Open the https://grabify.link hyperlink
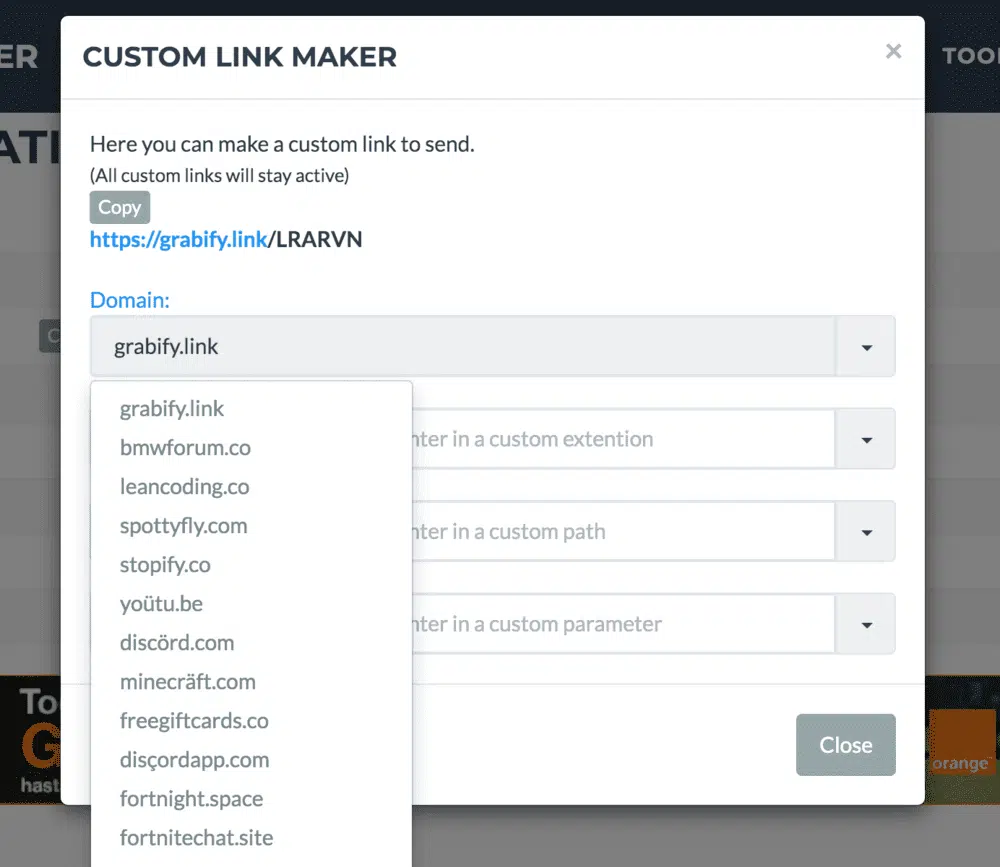 coord(180,240)
